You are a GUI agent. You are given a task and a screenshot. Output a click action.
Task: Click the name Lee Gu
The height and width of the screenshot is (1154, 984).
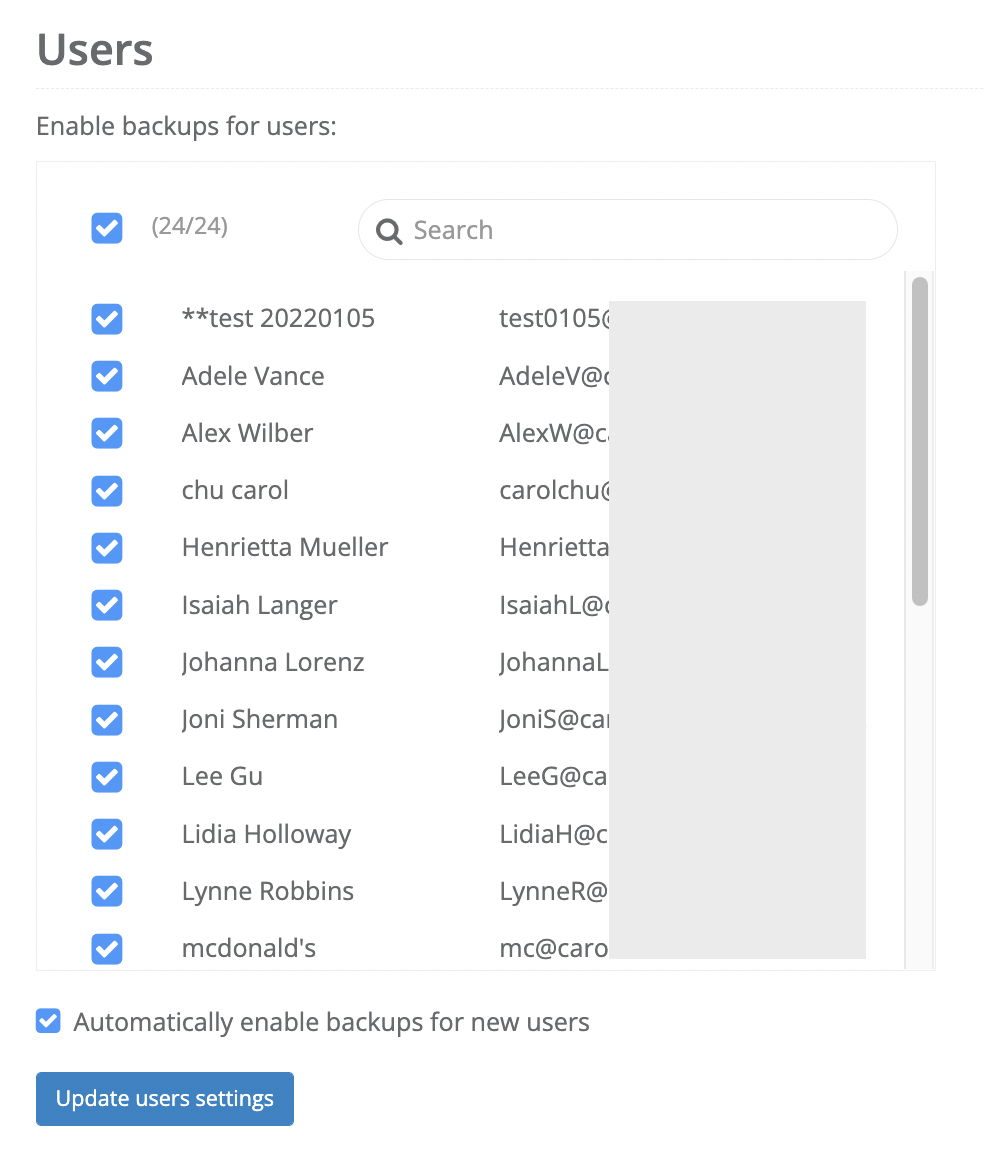[222, 776]
